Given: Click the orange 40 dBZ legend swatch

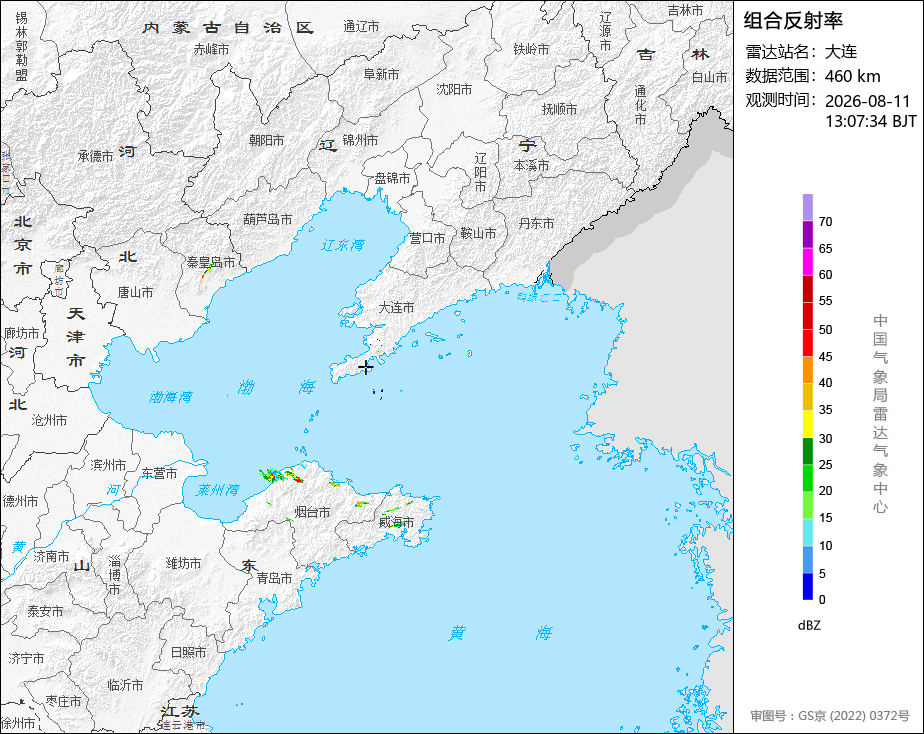Looking at the screenshot, I should click(x=807, y=369).
